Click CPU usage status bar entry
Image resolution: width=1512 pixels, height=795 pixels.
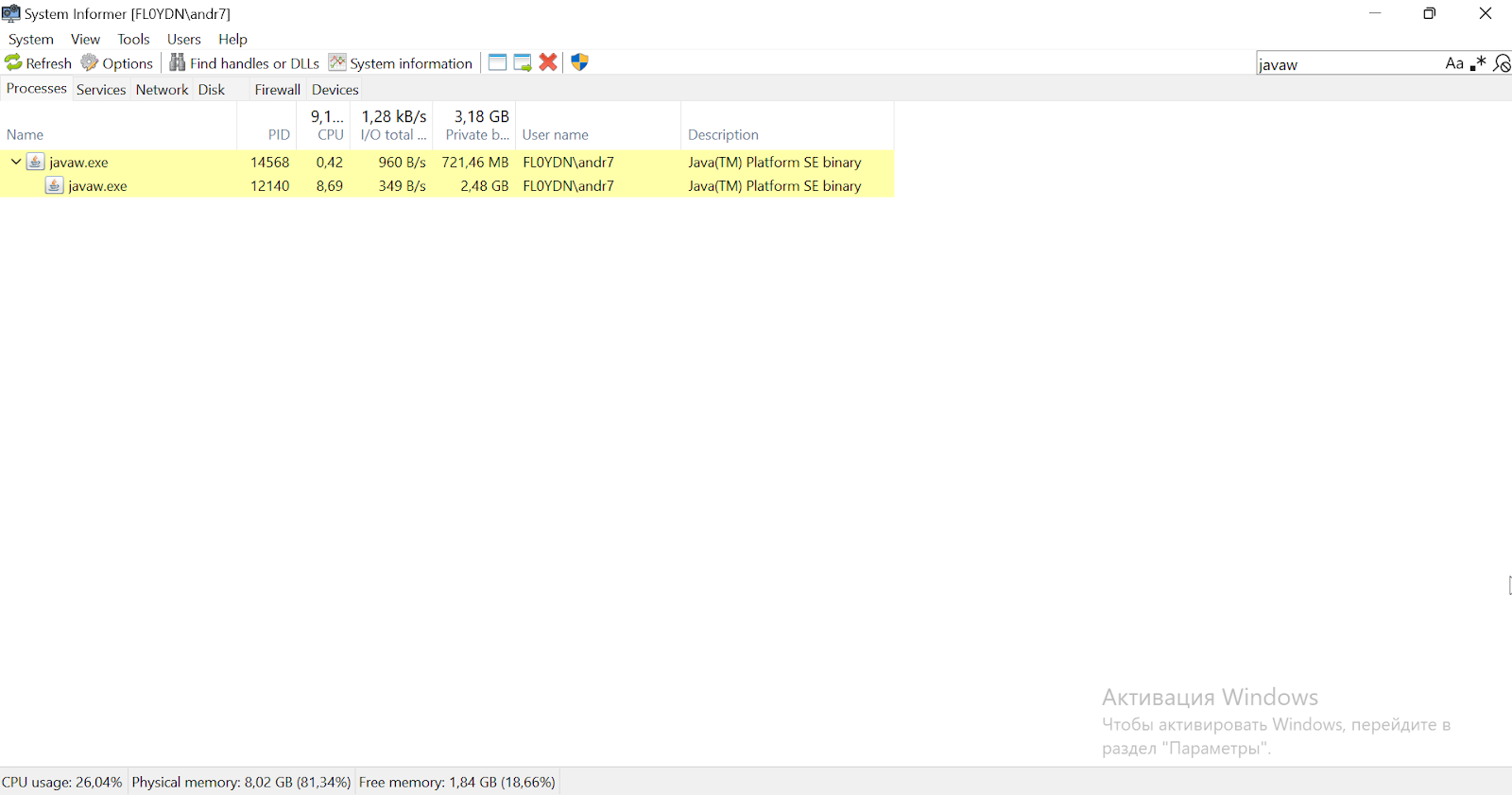[62, 782]
